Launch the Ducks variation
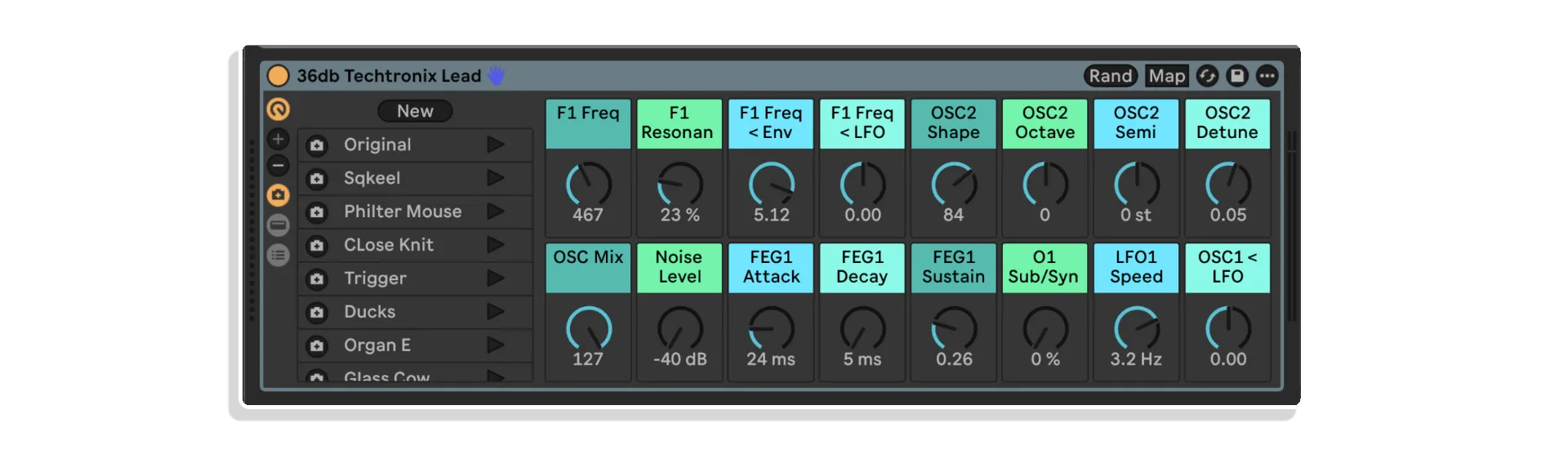Image resolution: width=1568 pixels, height=450 pixels. pos(495,312)
